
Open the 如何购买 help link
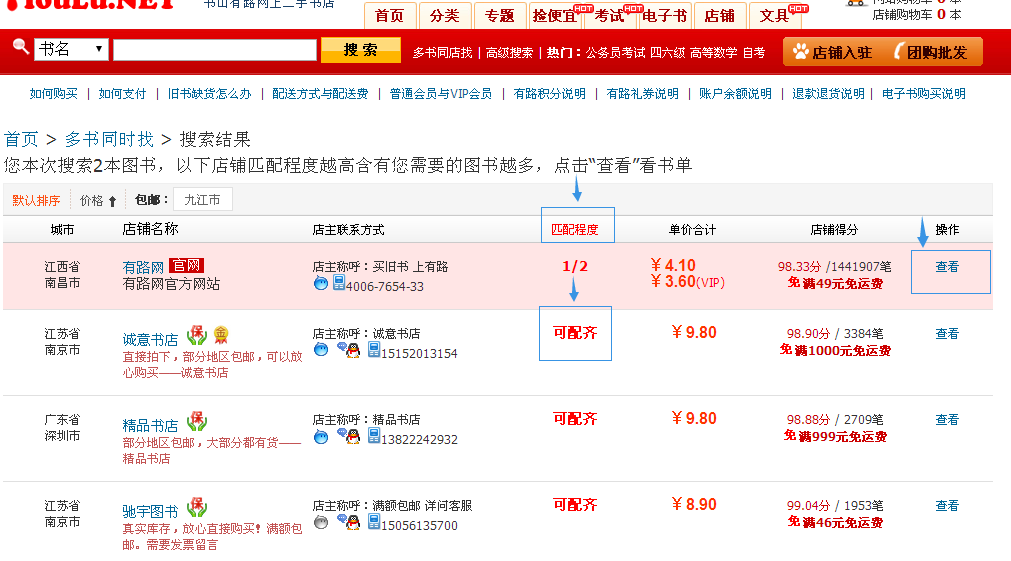pyautogui.click(x=54, y=94)
